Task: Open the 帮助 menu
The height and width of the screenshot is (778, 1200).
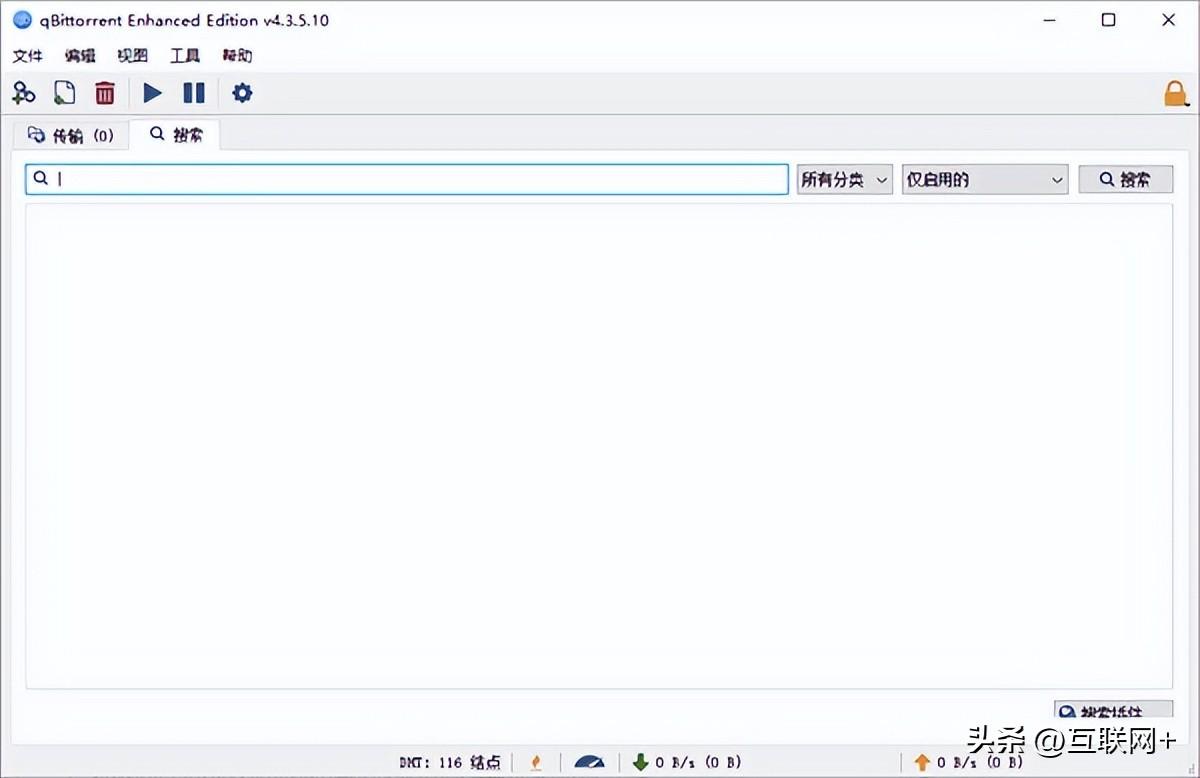Action: 237,56
